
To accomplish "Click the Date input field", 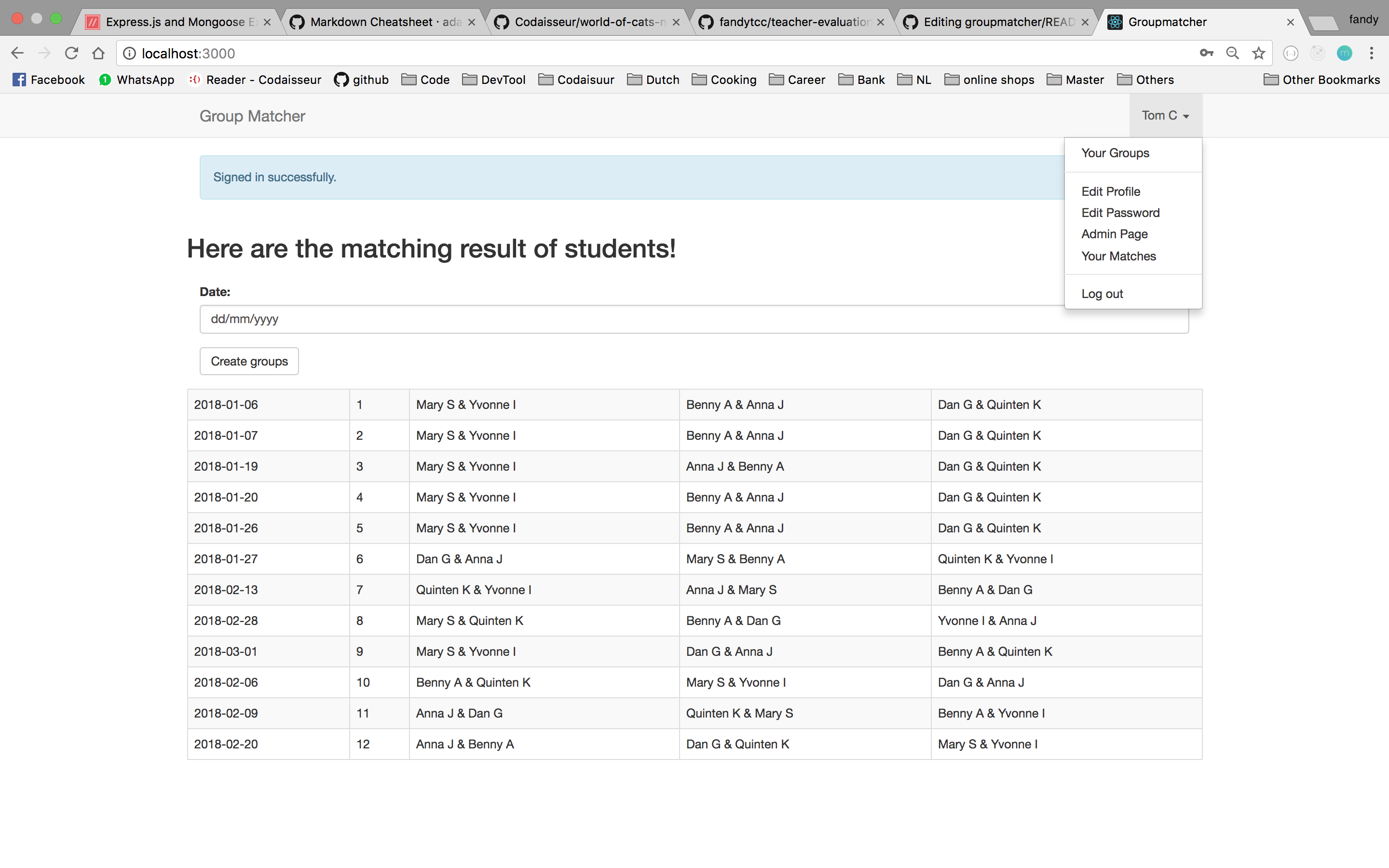I will click(x=694, y=319).
